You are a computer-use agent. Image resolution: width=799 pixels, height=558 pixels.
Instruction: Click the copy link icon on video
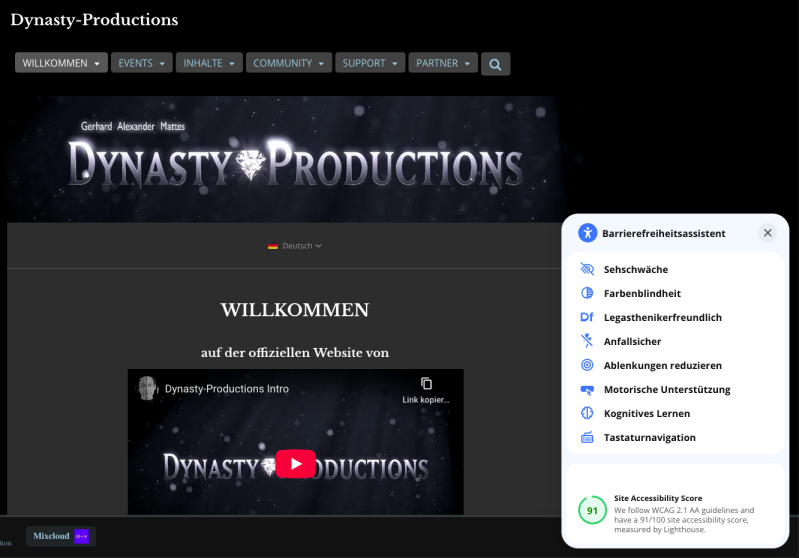tap(426, 383)
